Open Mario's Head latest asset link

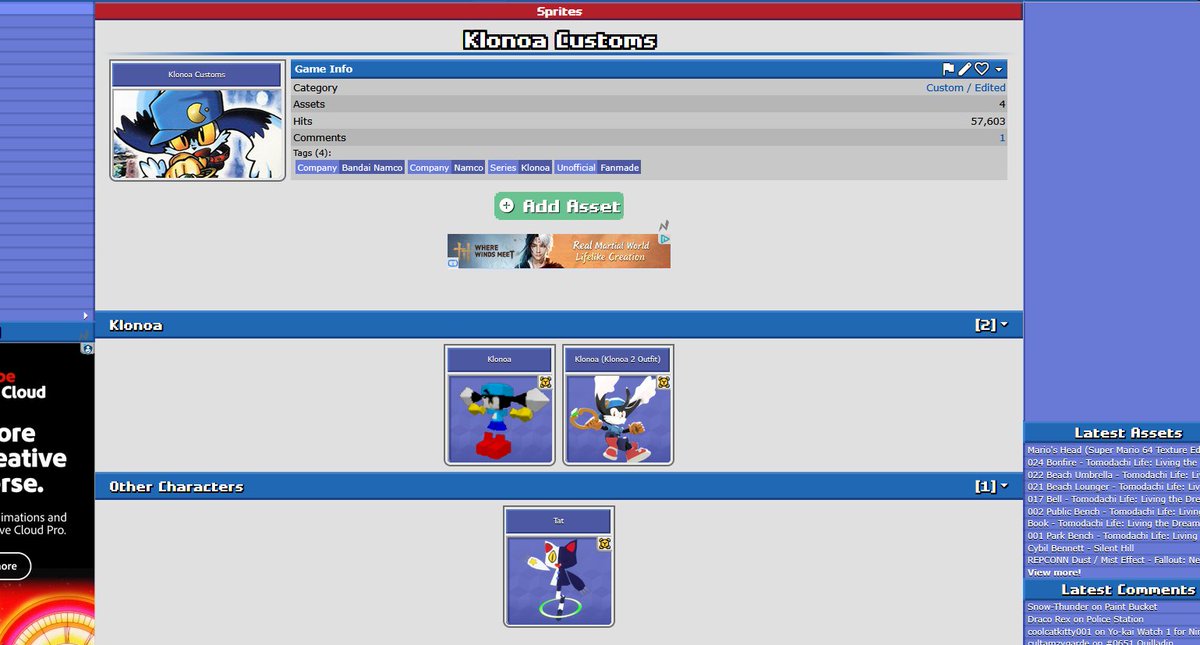point(1112,450)
